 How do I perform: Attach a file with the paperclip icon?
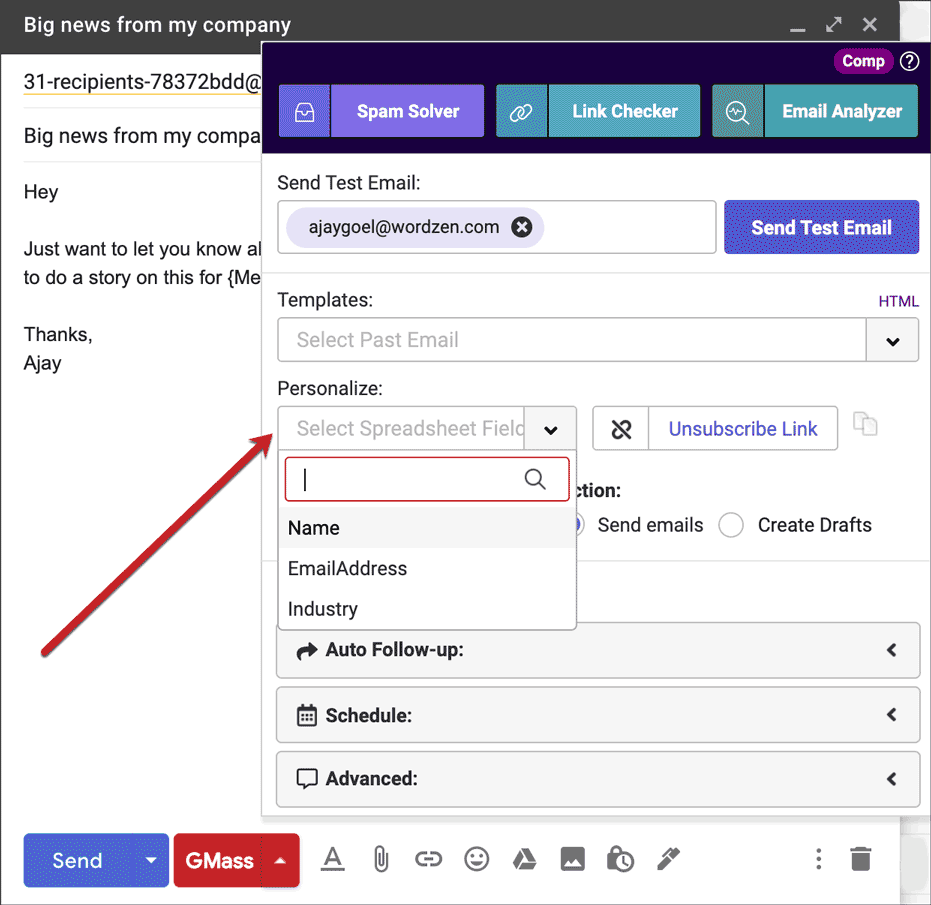coord(380,859)
